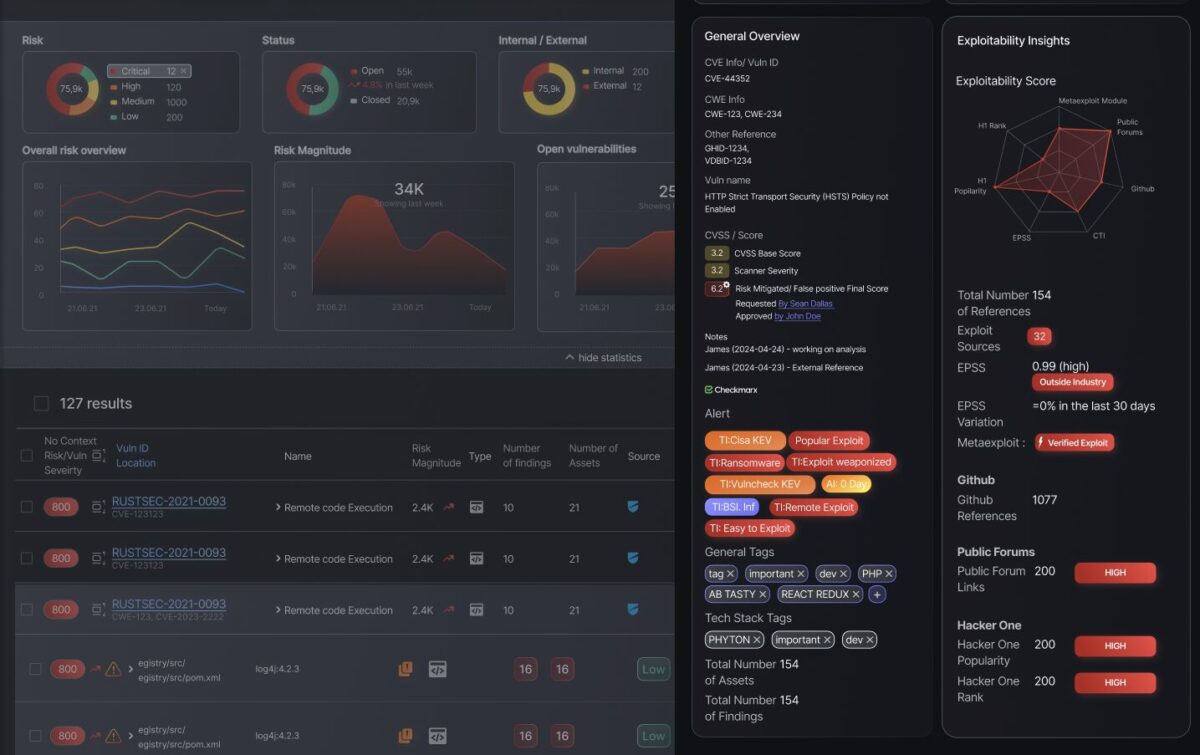Remove the 'PHP' general tag
Image resolution: width=1200 pixels, height=755 pixels.
point(888,574)
